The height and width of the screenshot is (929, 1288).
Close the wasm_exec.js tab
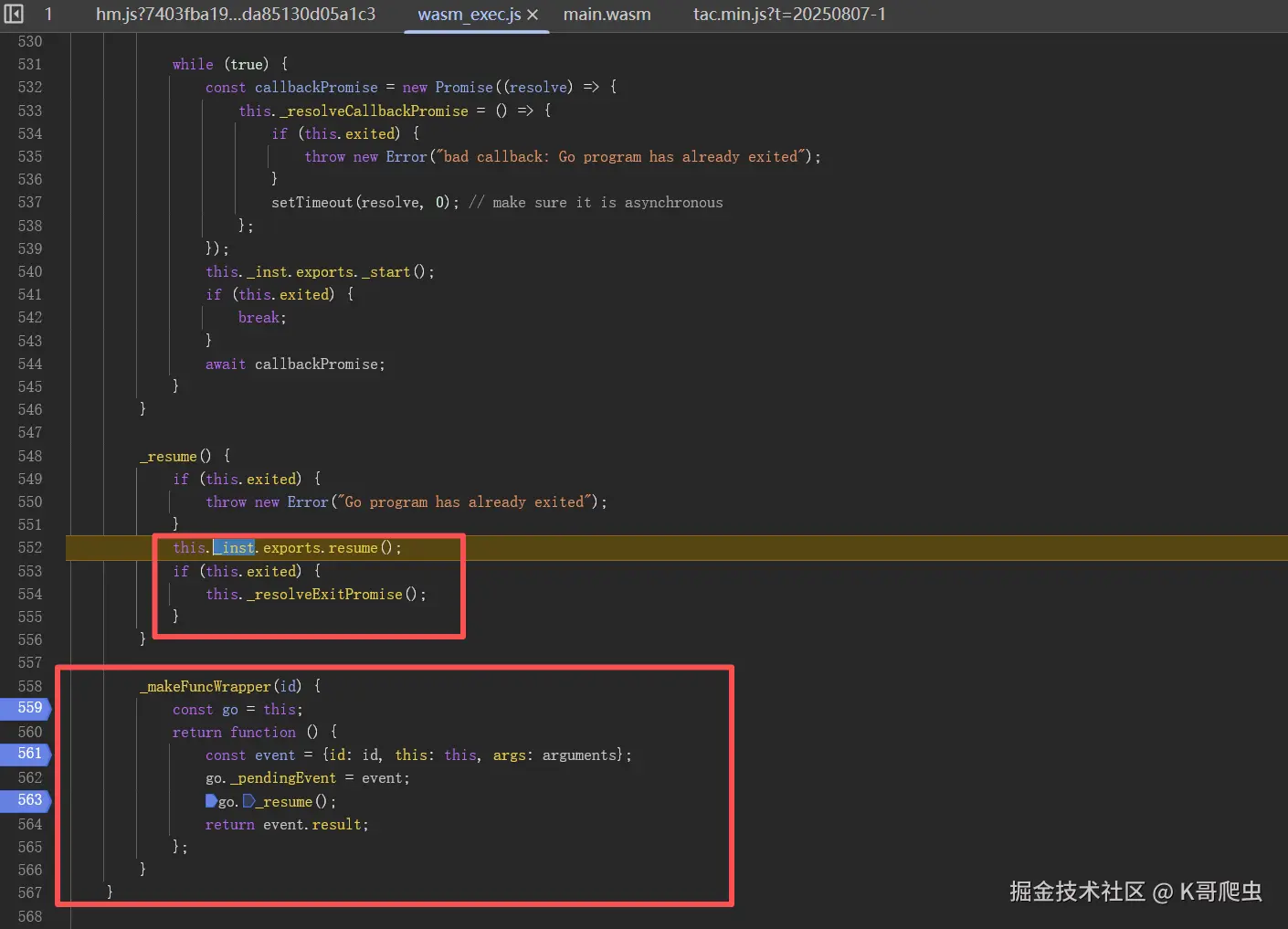tap(533, 15)
